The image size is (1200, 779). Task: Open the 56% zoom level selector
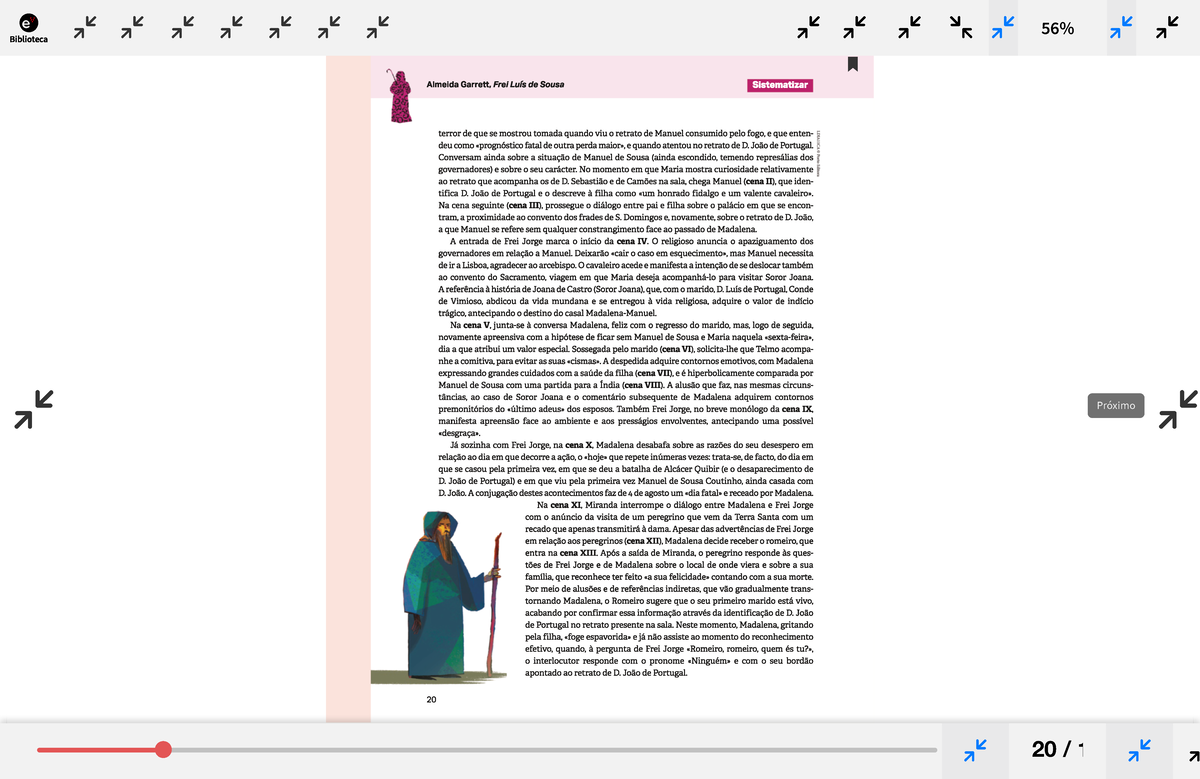(1057, 28)
